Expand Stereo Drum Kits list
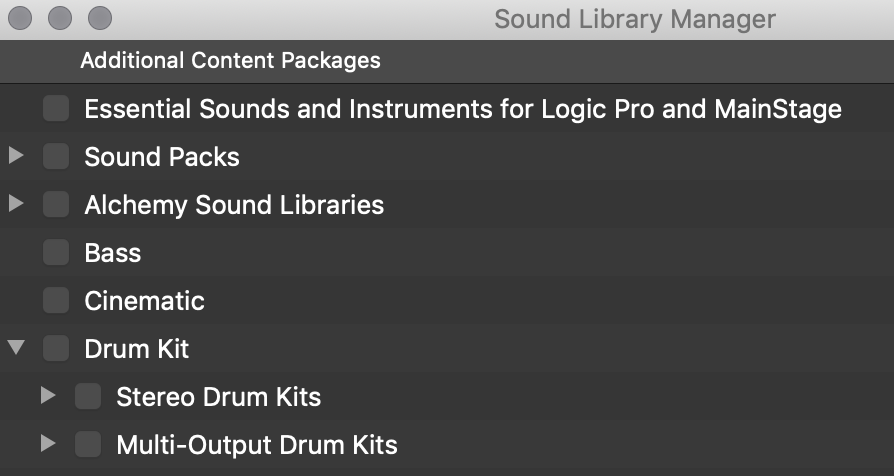Viewport: 894px width, 476px height. (48, 396)
